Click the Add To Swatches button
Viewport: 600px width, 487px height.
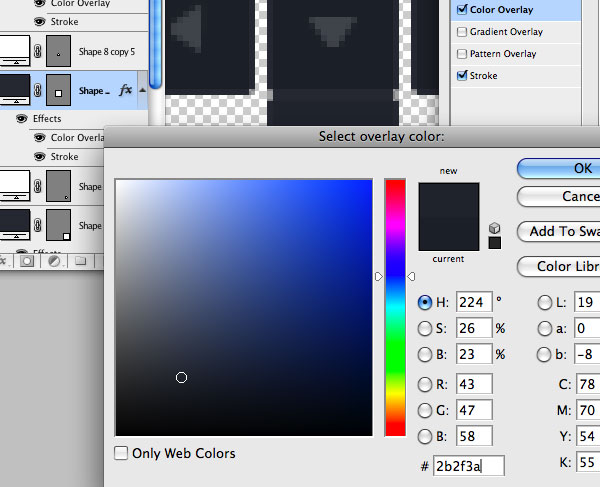[x=559, y=231]
